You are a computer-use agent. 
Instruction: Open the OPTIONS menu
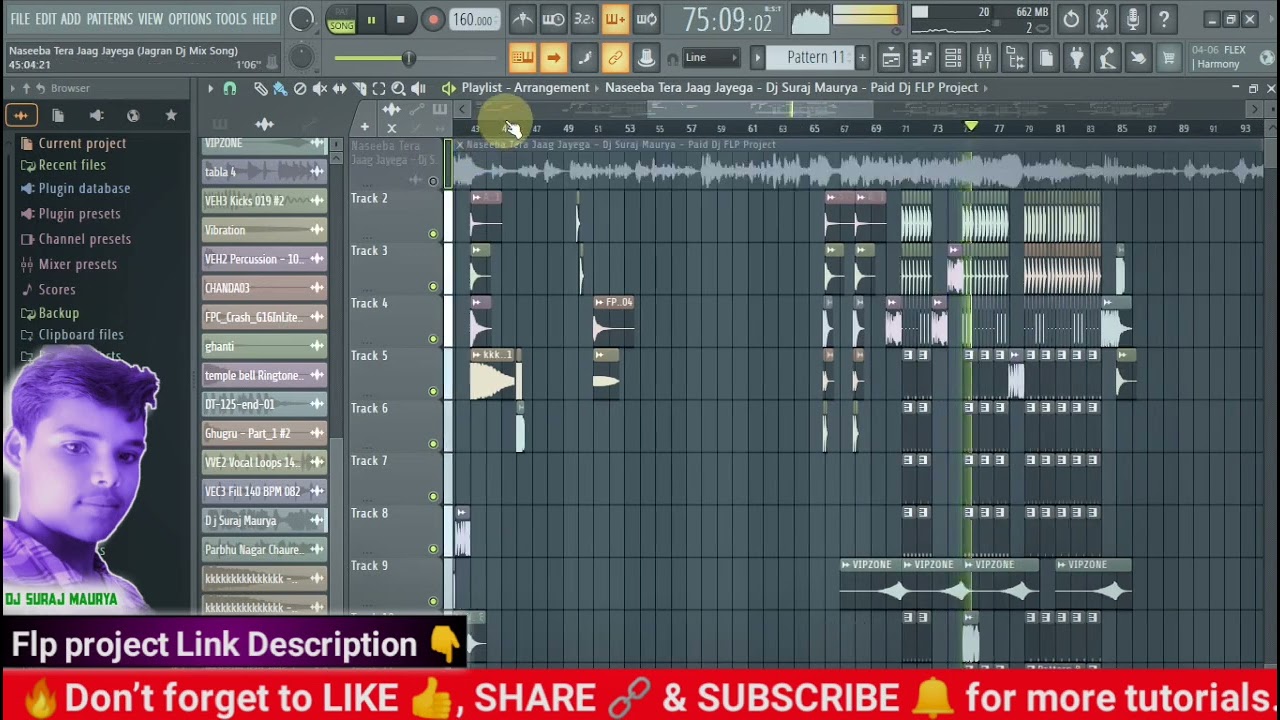pos(190,19)
